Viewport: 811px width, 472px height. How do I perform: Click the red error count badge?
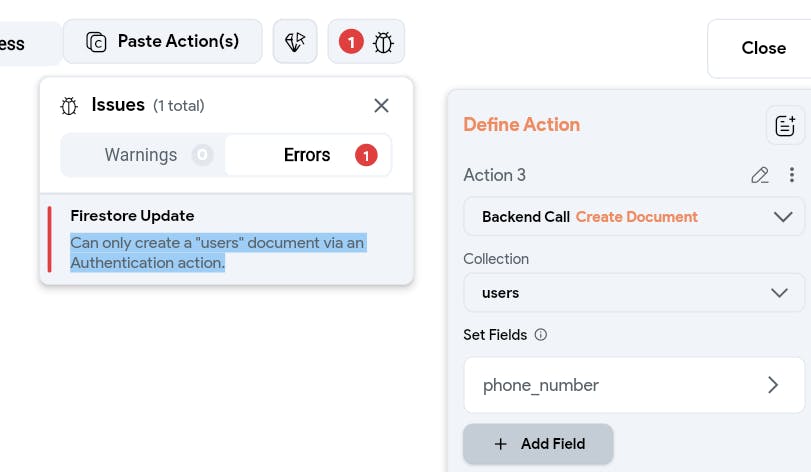point(350,42)
